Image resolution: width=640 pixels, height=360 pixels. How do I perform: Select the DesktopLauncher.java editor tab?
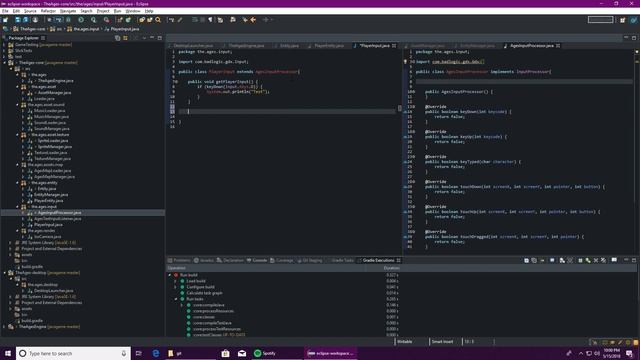tap(193, 46)
